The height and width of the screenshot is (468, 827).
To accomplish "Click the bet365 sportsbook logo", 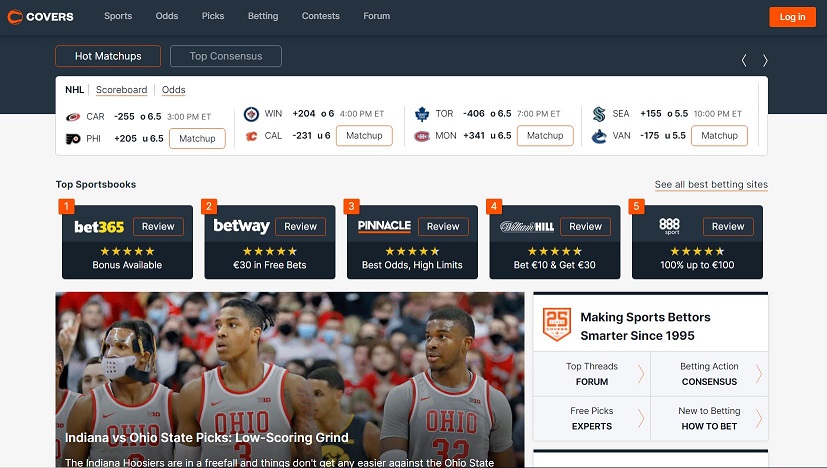I will [x=99, y=227].
